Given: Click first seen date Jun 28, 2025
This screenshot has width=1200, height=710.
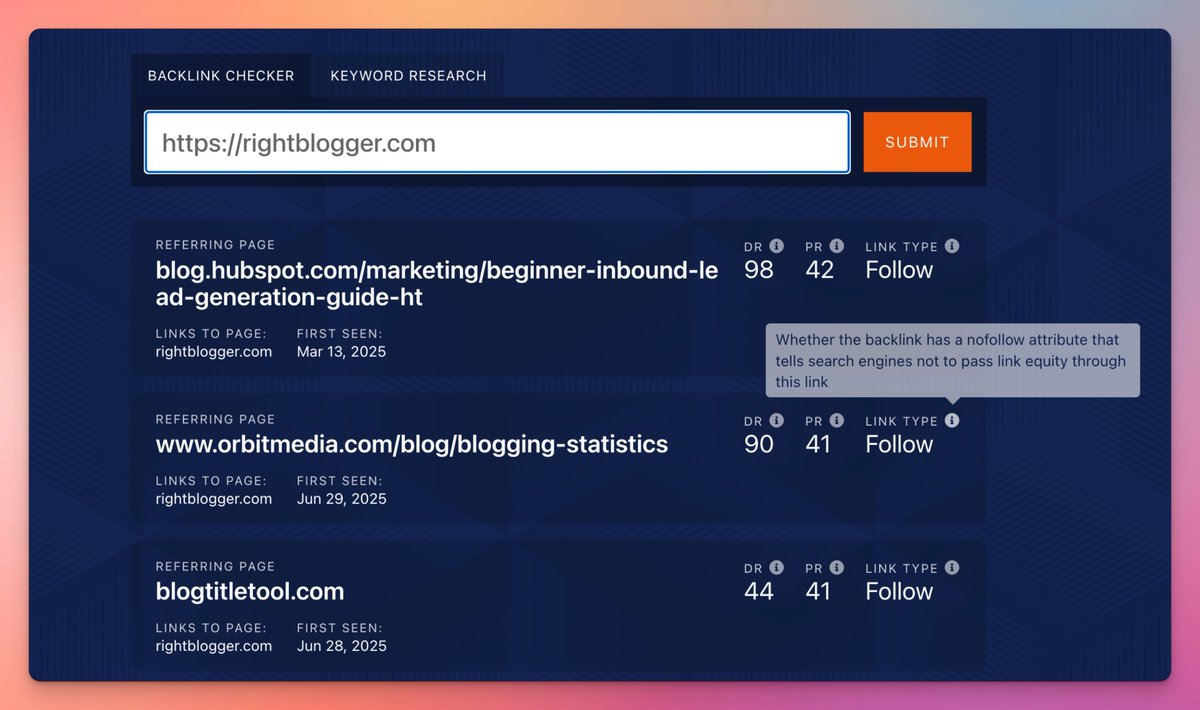Looking at the screenshot, I should point(341,646).
